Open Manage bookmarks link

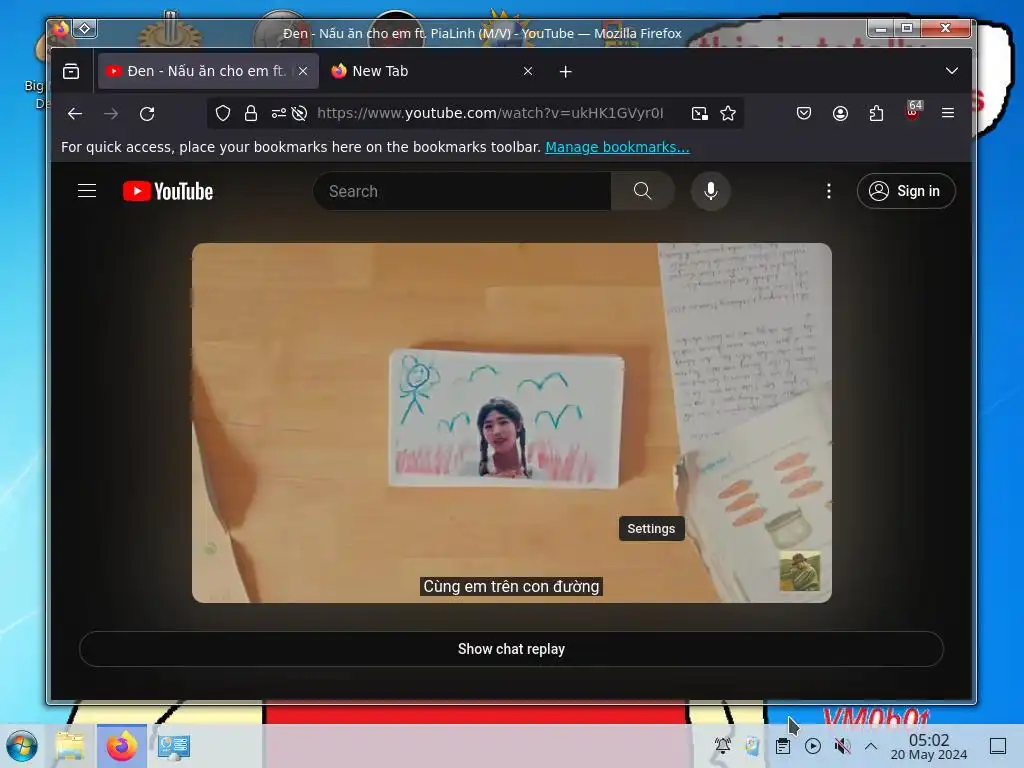(x=617, y=147)
